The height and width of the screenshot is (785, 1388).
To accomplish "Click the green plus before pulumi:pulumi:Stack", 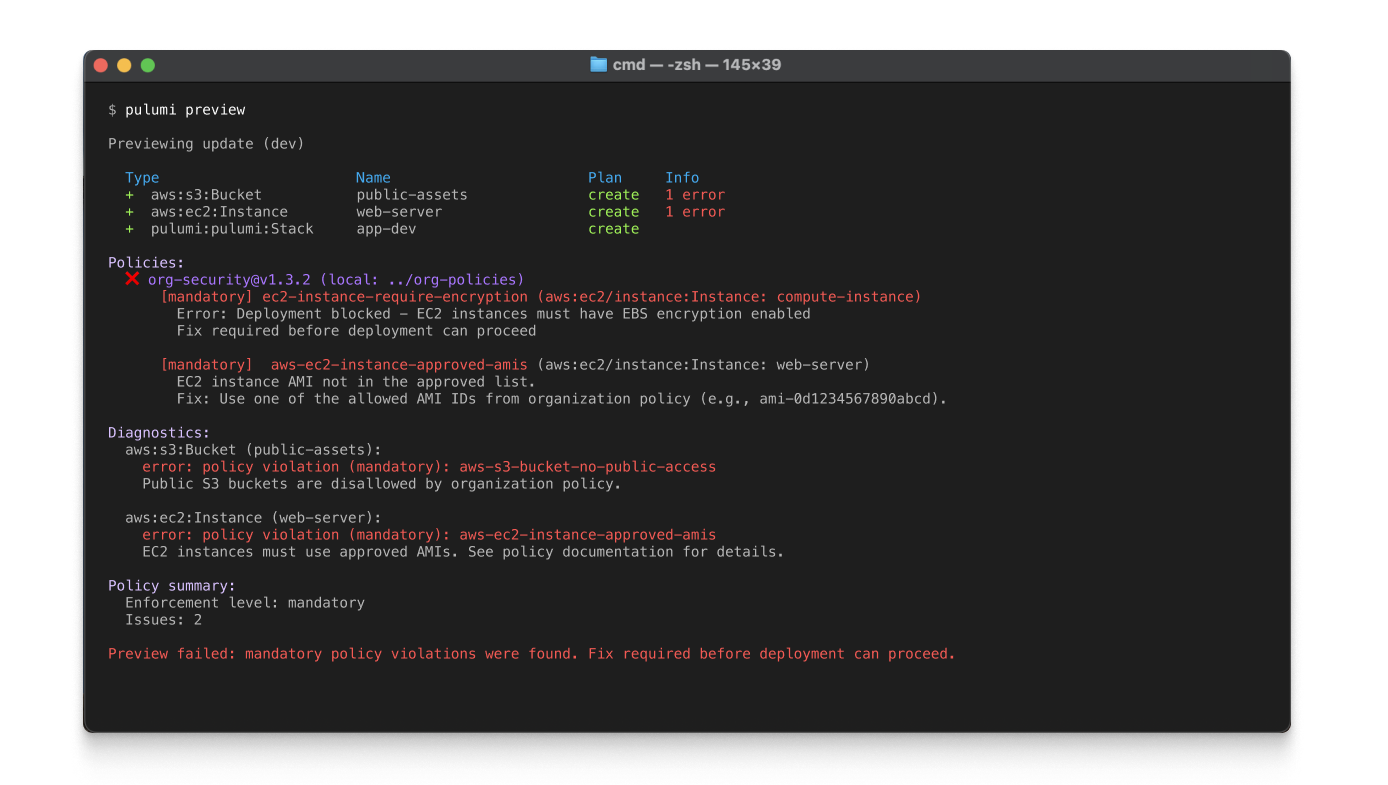I will click(129, 229).
